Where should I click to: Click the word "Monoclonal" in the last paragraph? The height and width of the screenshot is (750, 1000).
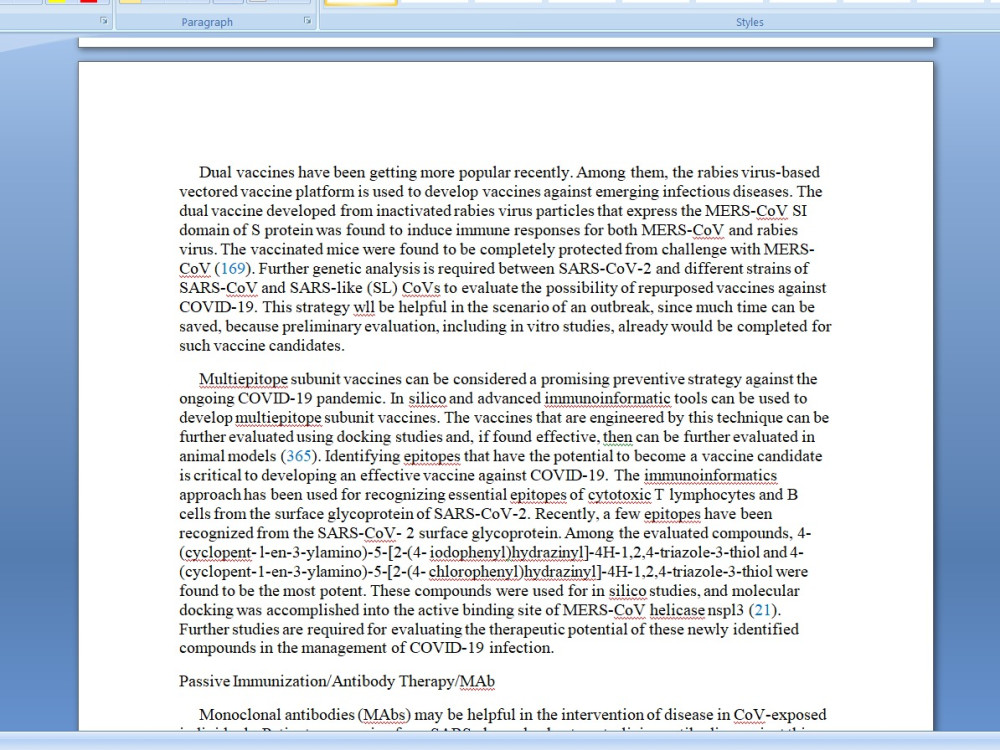(240, 715)
